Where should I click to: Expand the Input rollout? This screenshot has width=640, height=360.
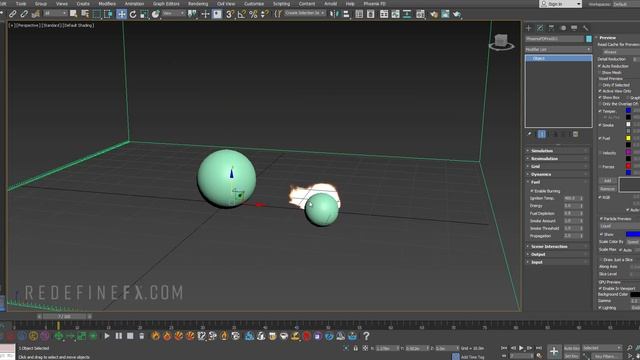tap(558, 262)
